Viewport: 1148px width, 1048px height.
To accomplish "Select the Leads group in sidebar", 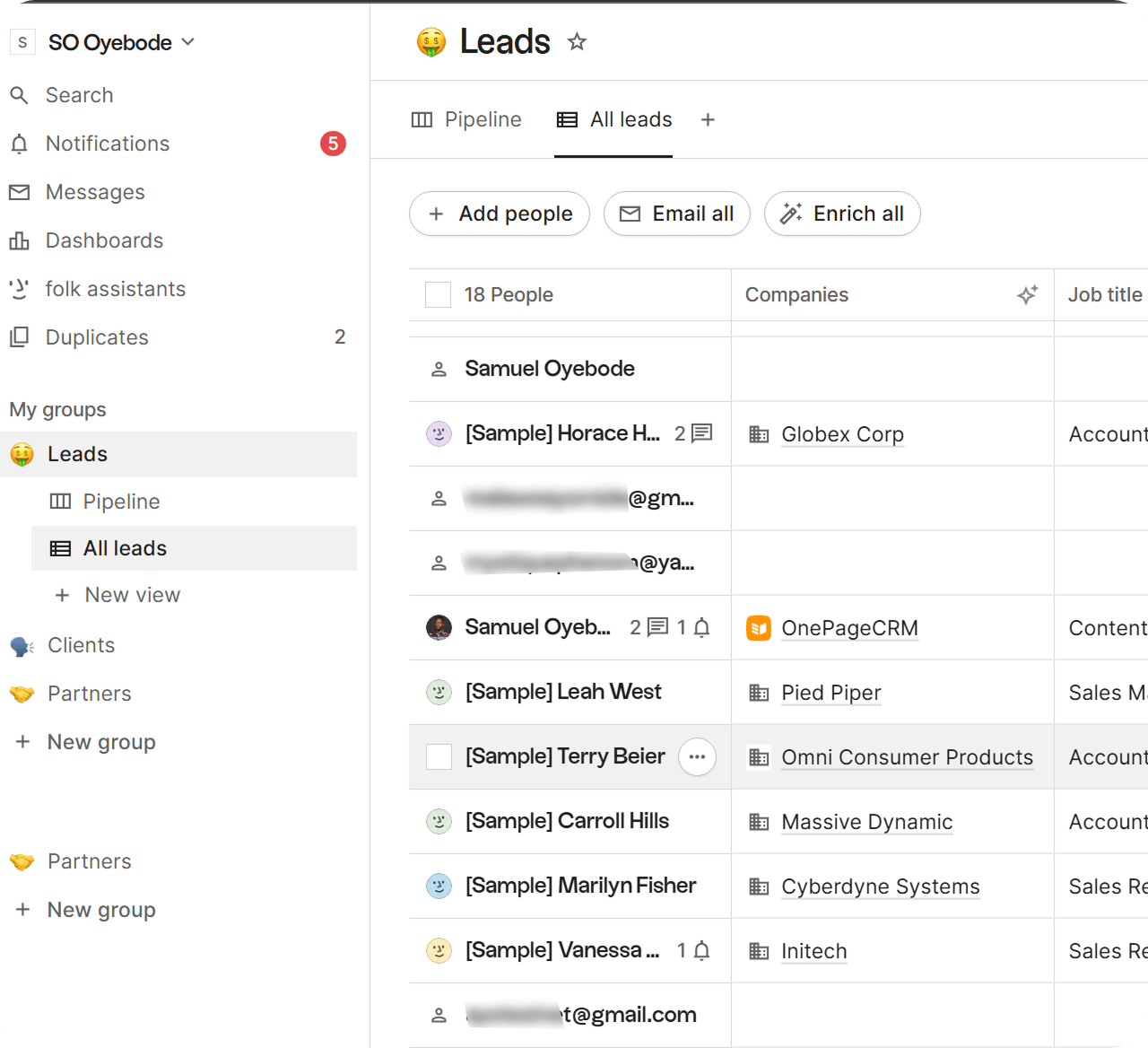I will [x=178, y=454].
